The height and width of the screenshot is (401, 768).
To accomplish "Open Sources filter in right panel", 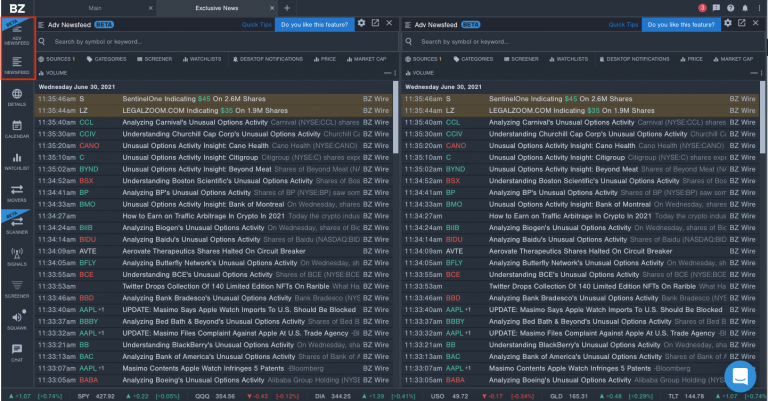I will point(424,59).
